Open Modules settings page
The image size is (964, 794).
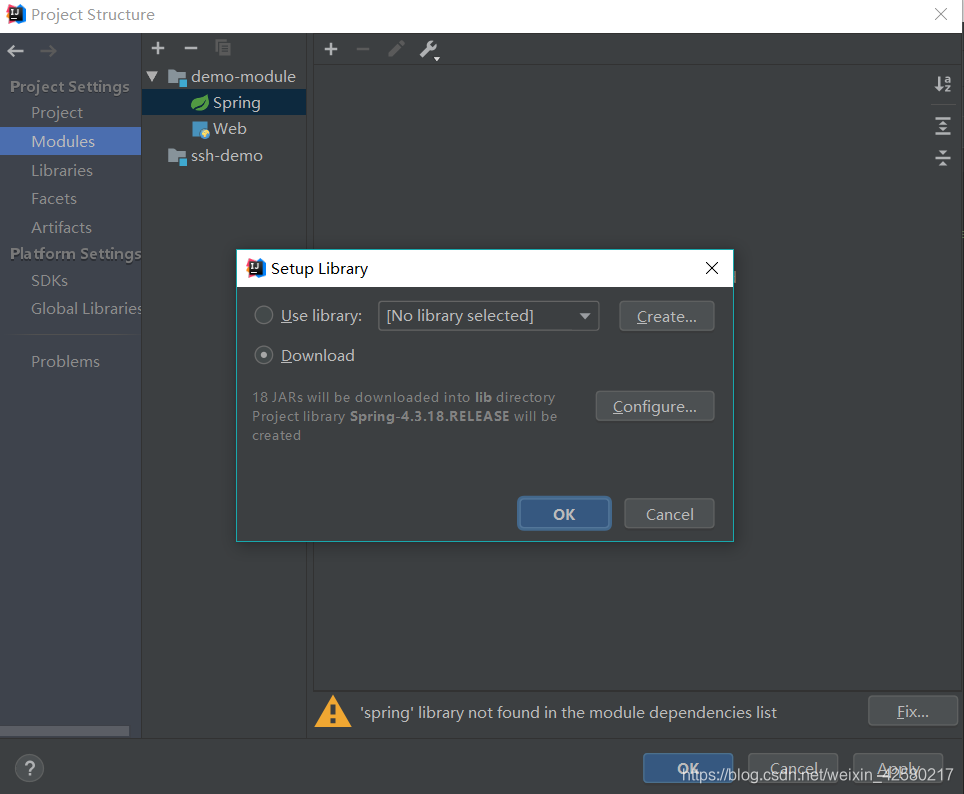71,141
